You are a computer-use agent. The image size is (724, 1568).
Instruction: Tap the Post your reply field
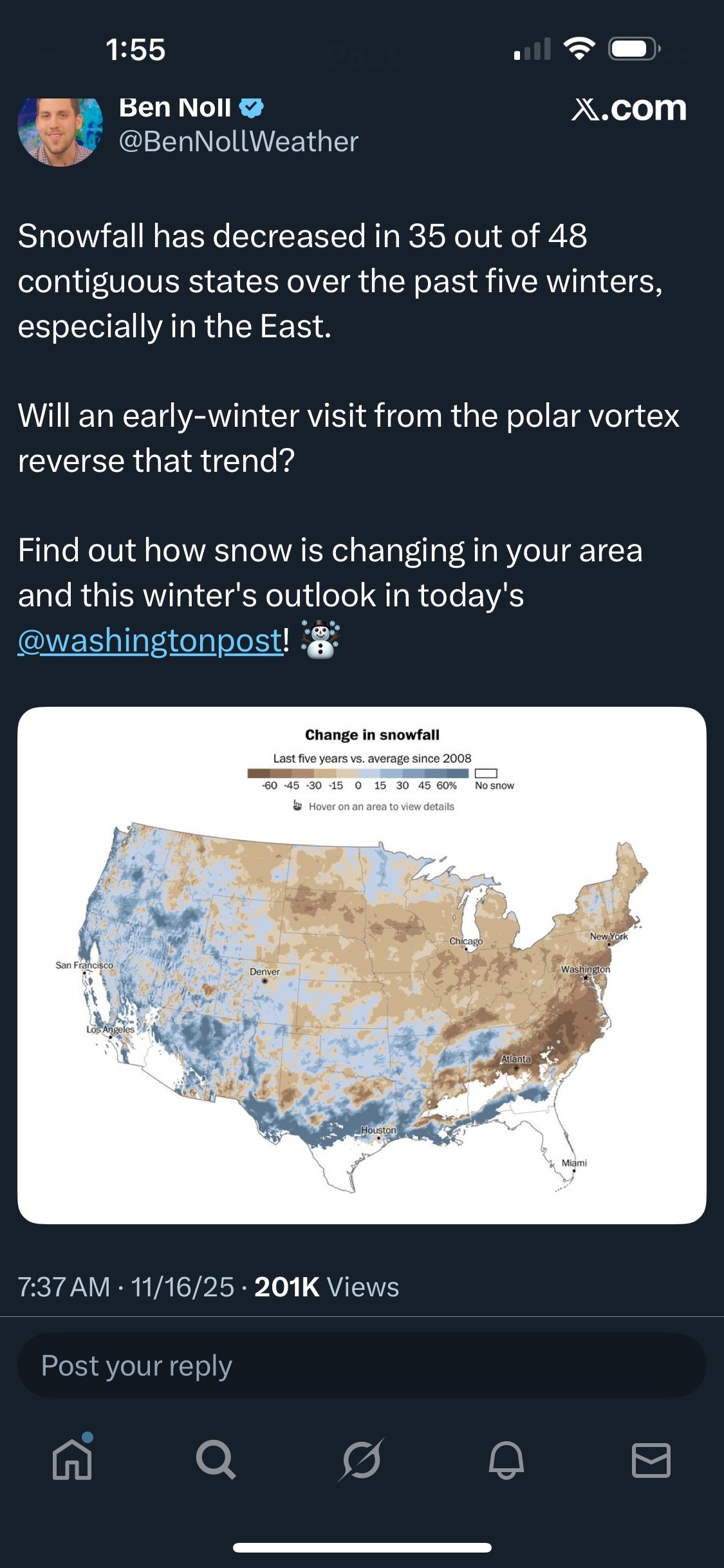click(x=362, y=1365)
